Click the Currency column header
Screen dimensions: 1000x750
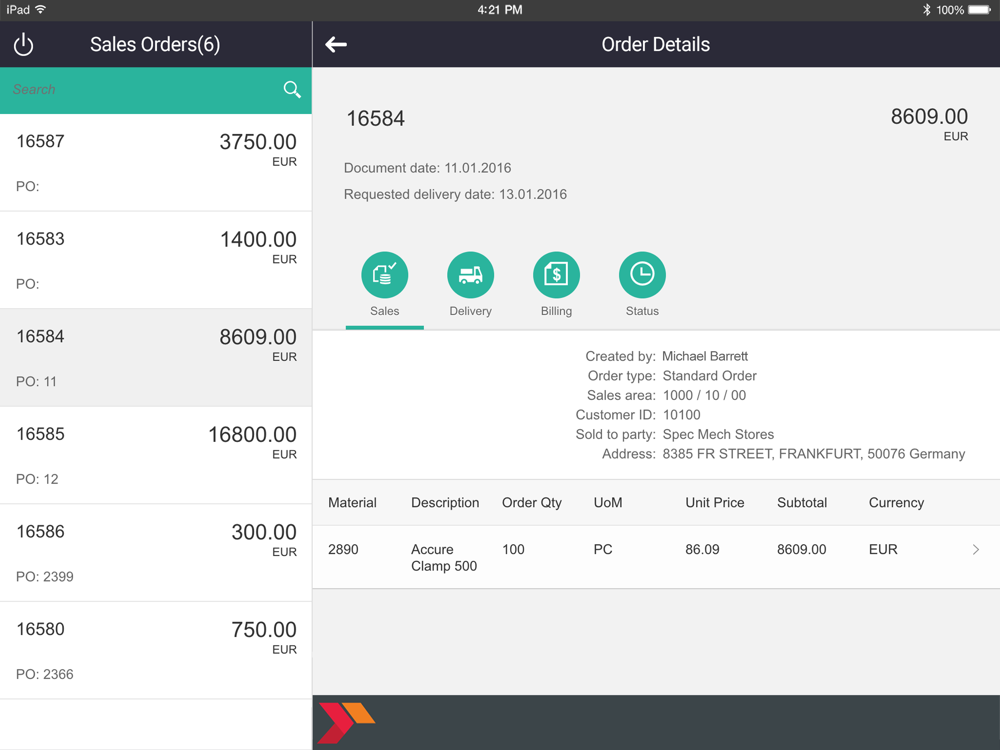[x=896, y=503]
